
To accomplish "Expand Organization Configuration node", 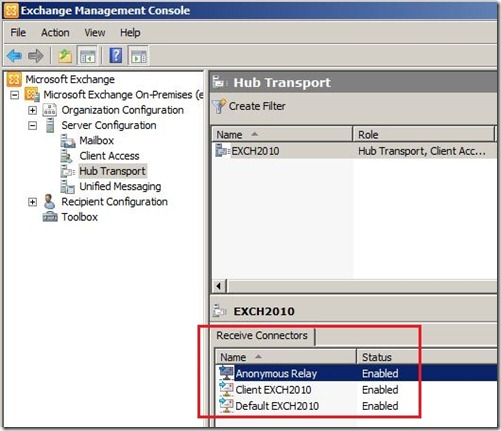I will pyautogui.click(x=32, y=110).
